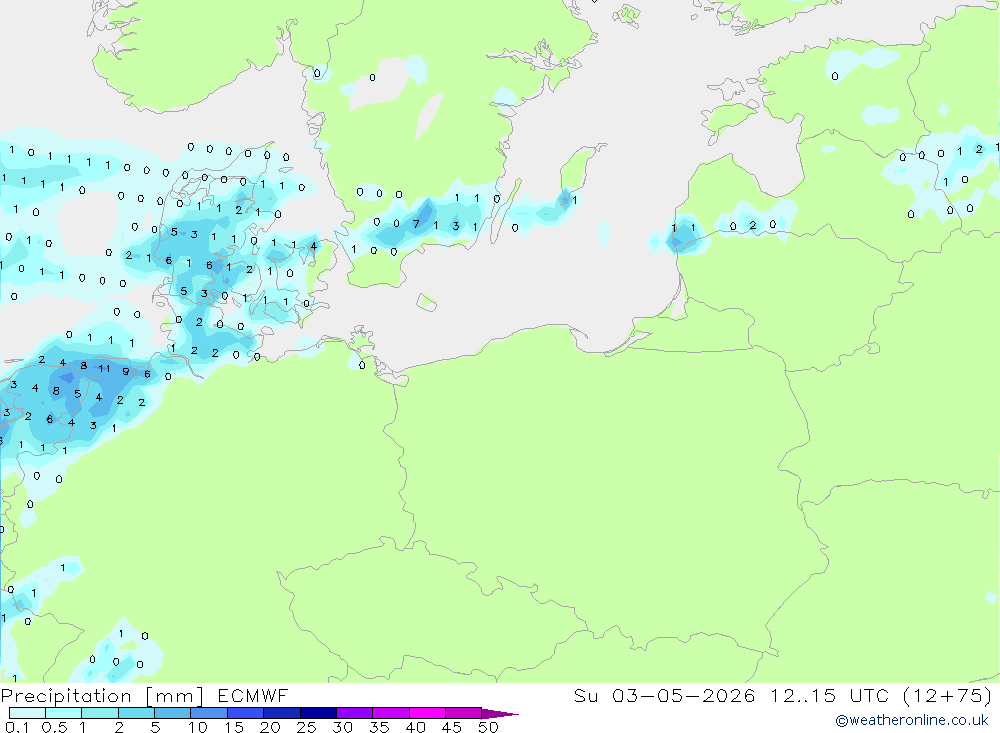Click the '9' precipitation value near '11'
The width and height of the screenshot is (1000, 733).
126,371
